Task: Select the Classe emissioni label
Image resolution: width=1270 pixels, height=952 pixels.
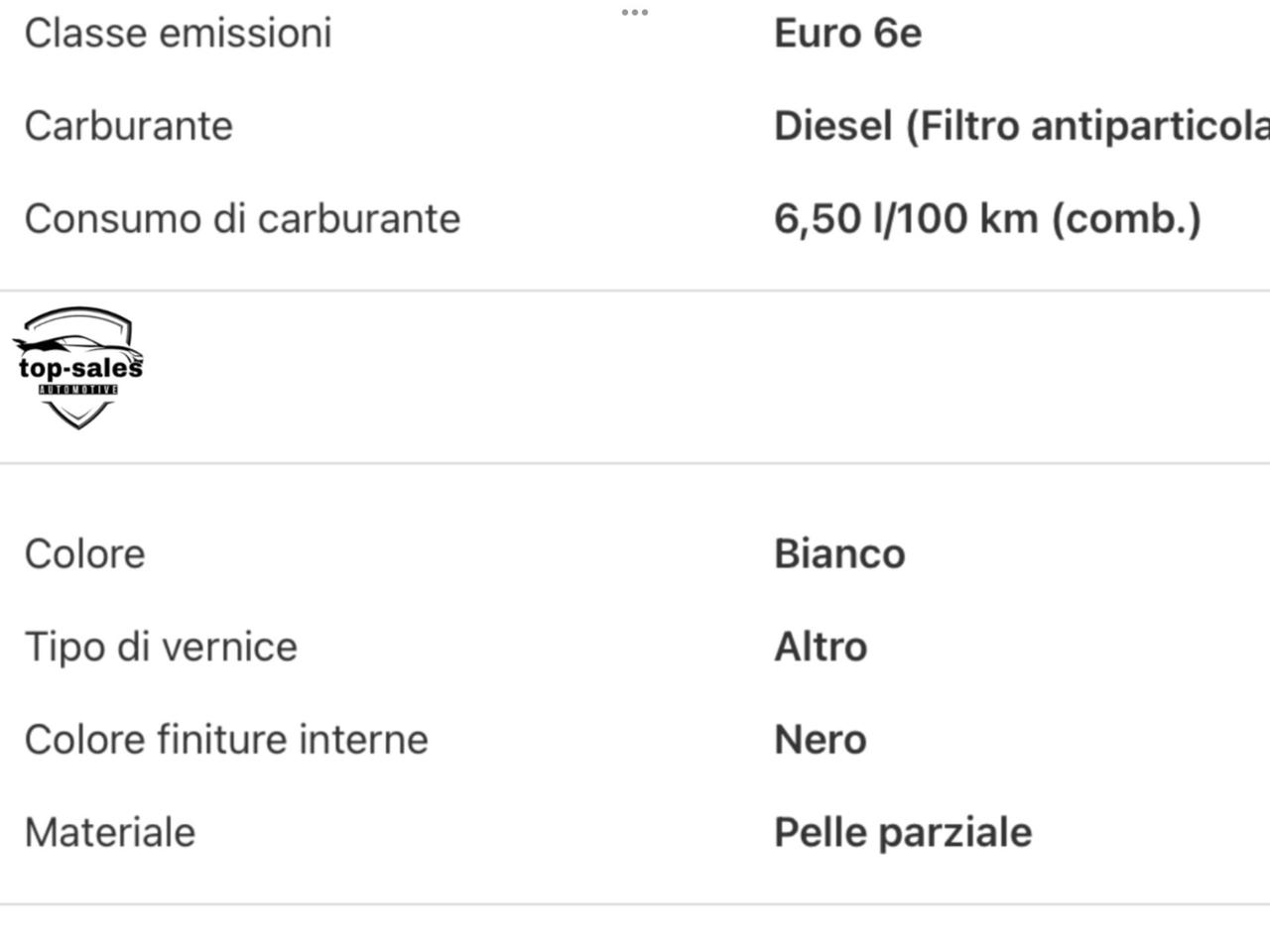Action: (x=178, y=33)
